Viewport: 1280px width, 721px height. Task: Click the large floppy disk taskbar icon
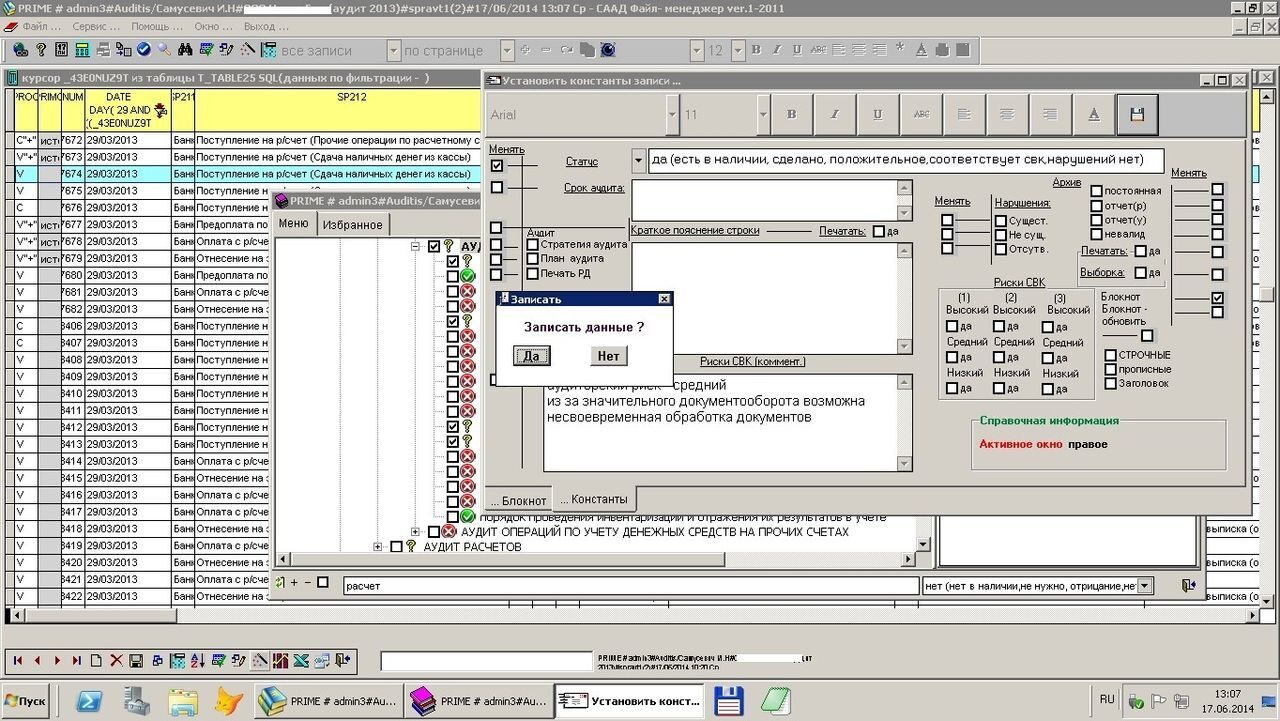[x=728, y=701]
